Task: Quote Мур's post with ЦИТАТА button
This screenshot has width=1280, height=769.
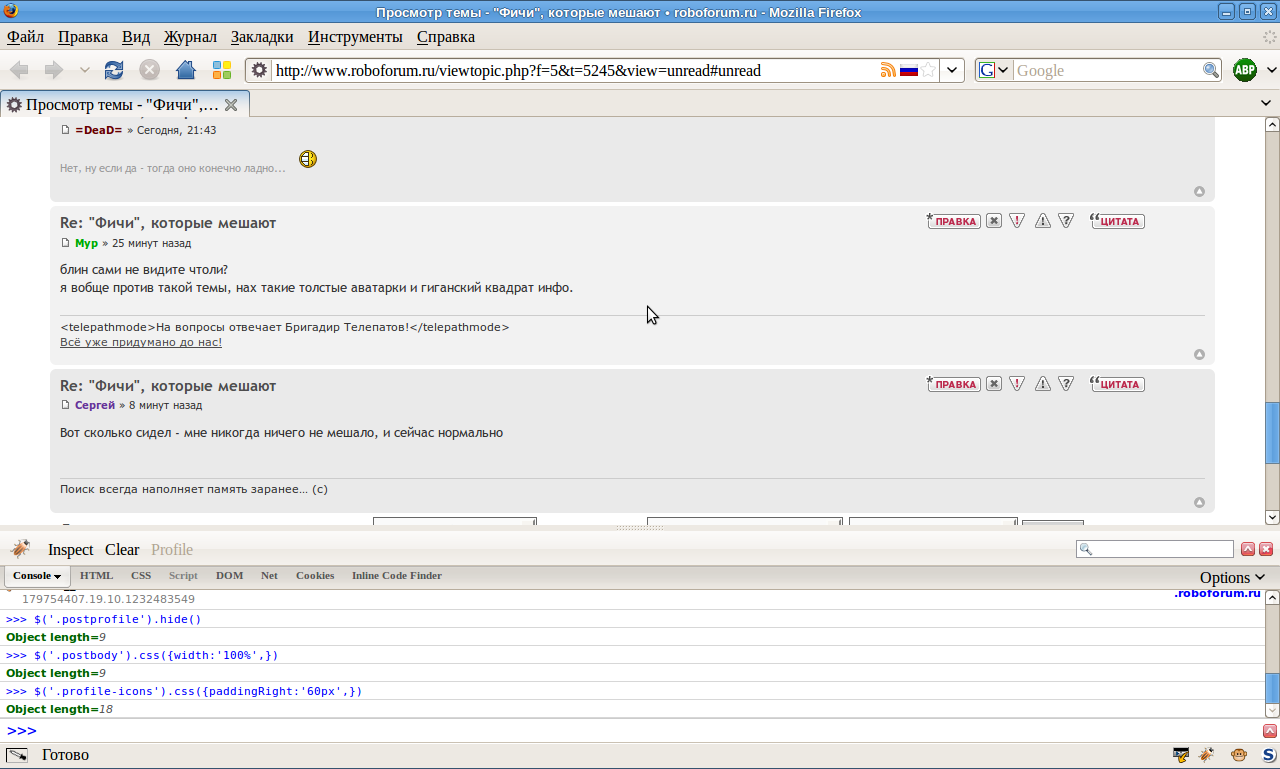Action: pyautogui.click(x=1117, y=221)
